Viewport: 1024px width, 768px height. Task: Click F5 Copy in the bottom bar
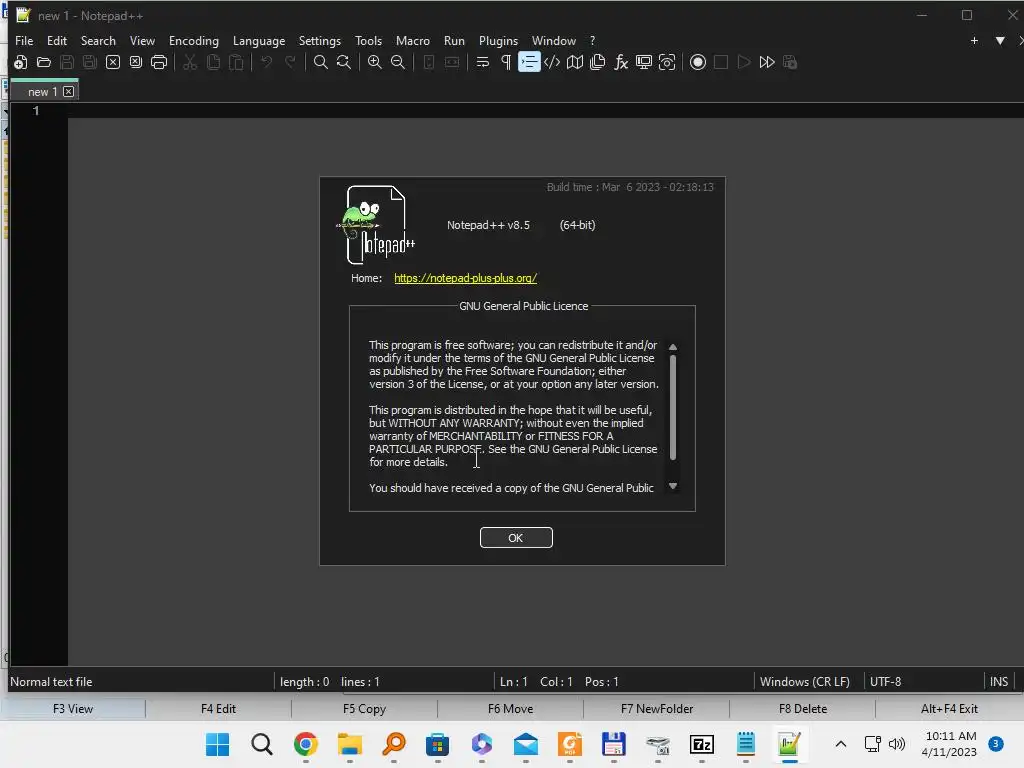tap(364, 709)
